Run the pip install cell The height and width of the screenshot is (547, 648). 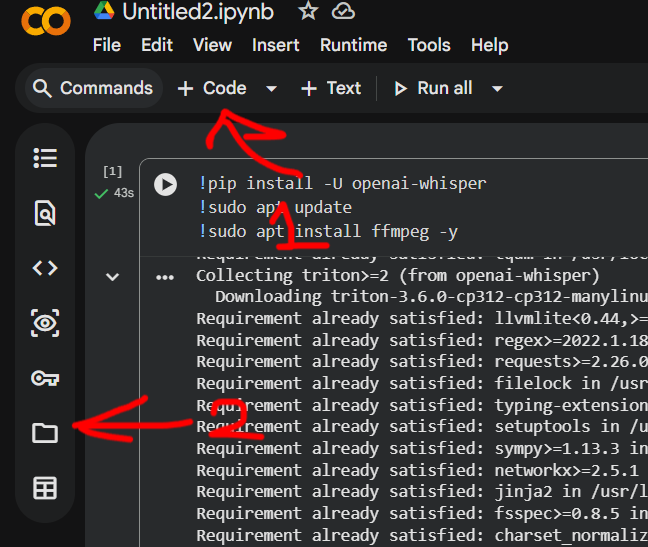click(x=166, y=185)
